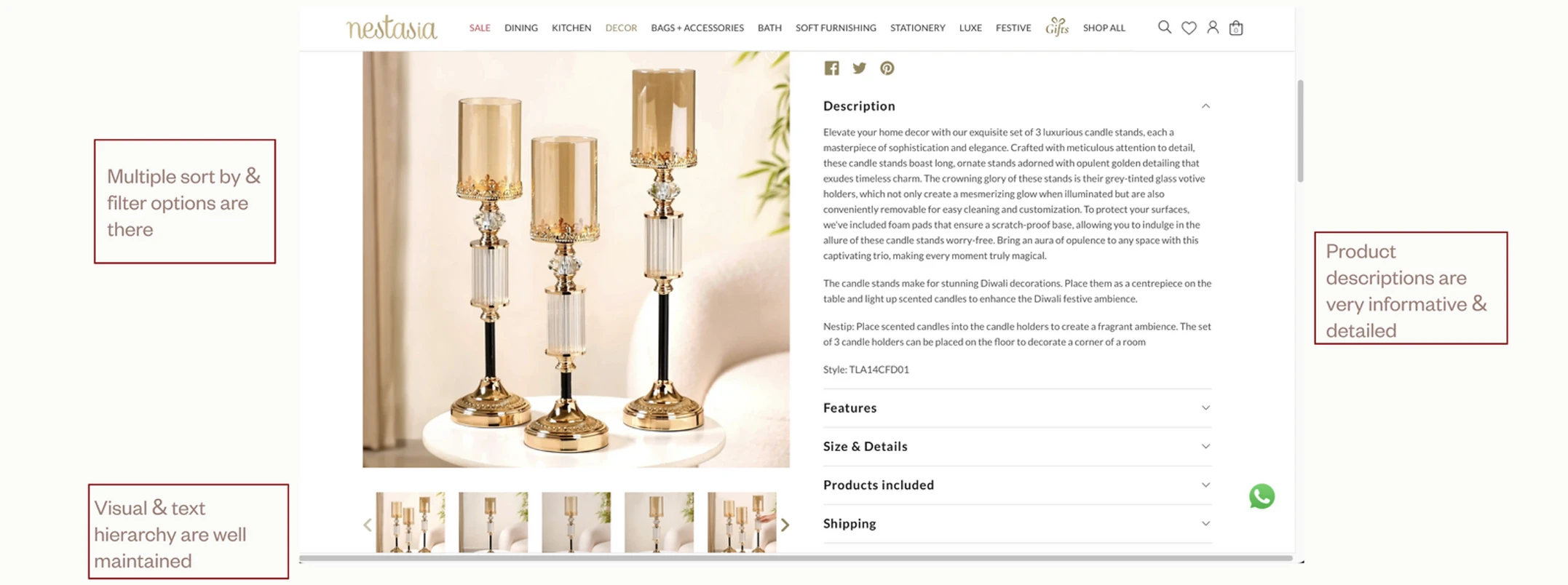Share product on Pinterest
The width and height of the screenshot is (1568, 585).
point(887,68)
